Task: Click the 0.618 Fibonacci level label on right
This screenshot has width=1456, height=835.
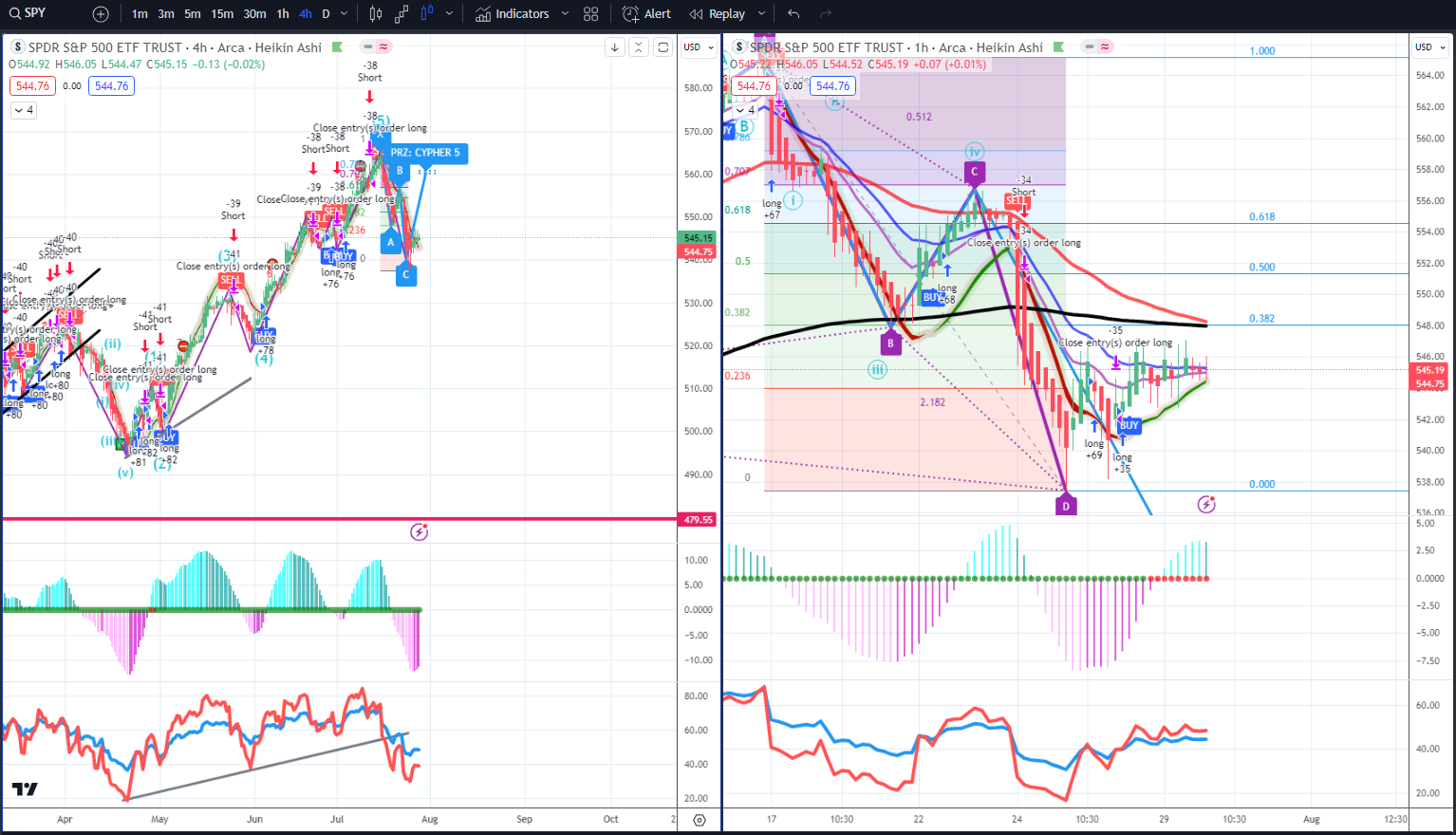Action: (x=1261, y=217)
